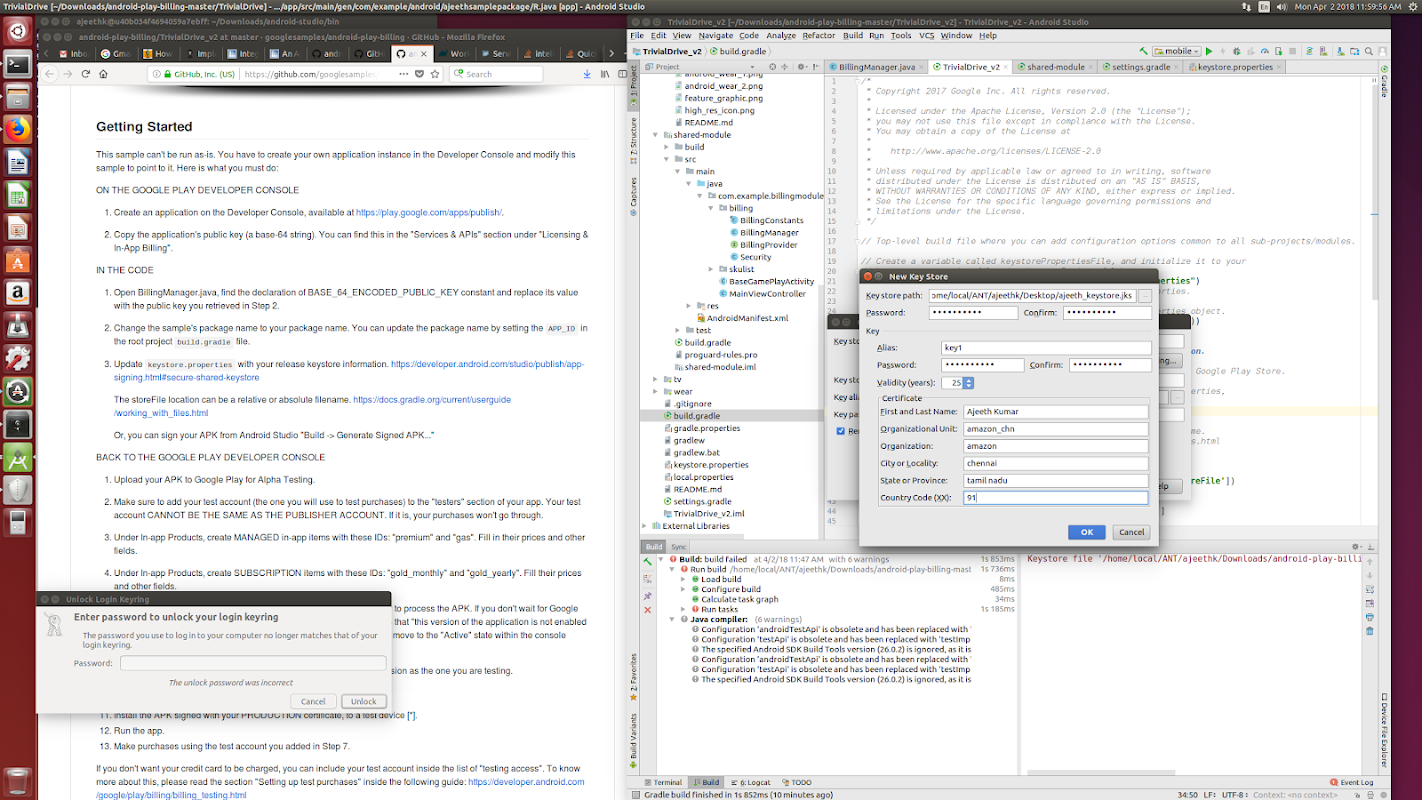Click the Country Code input field
Screen dimensions: 1422x800
pos(1054,497)
